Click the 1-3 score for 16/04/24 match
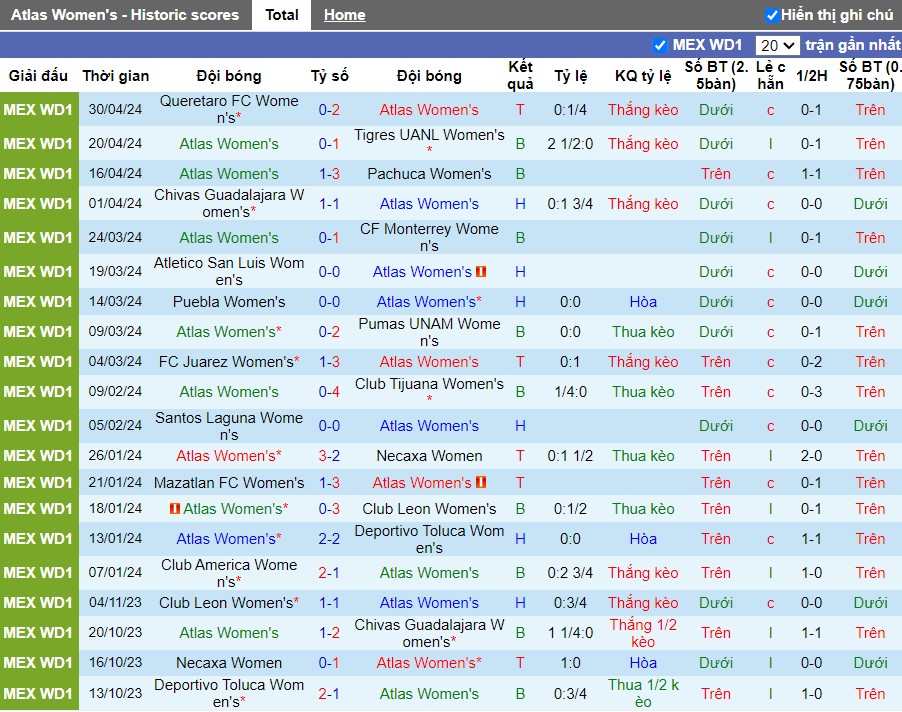Viewport: 902px width, 712px height. (x=329, y=174)
